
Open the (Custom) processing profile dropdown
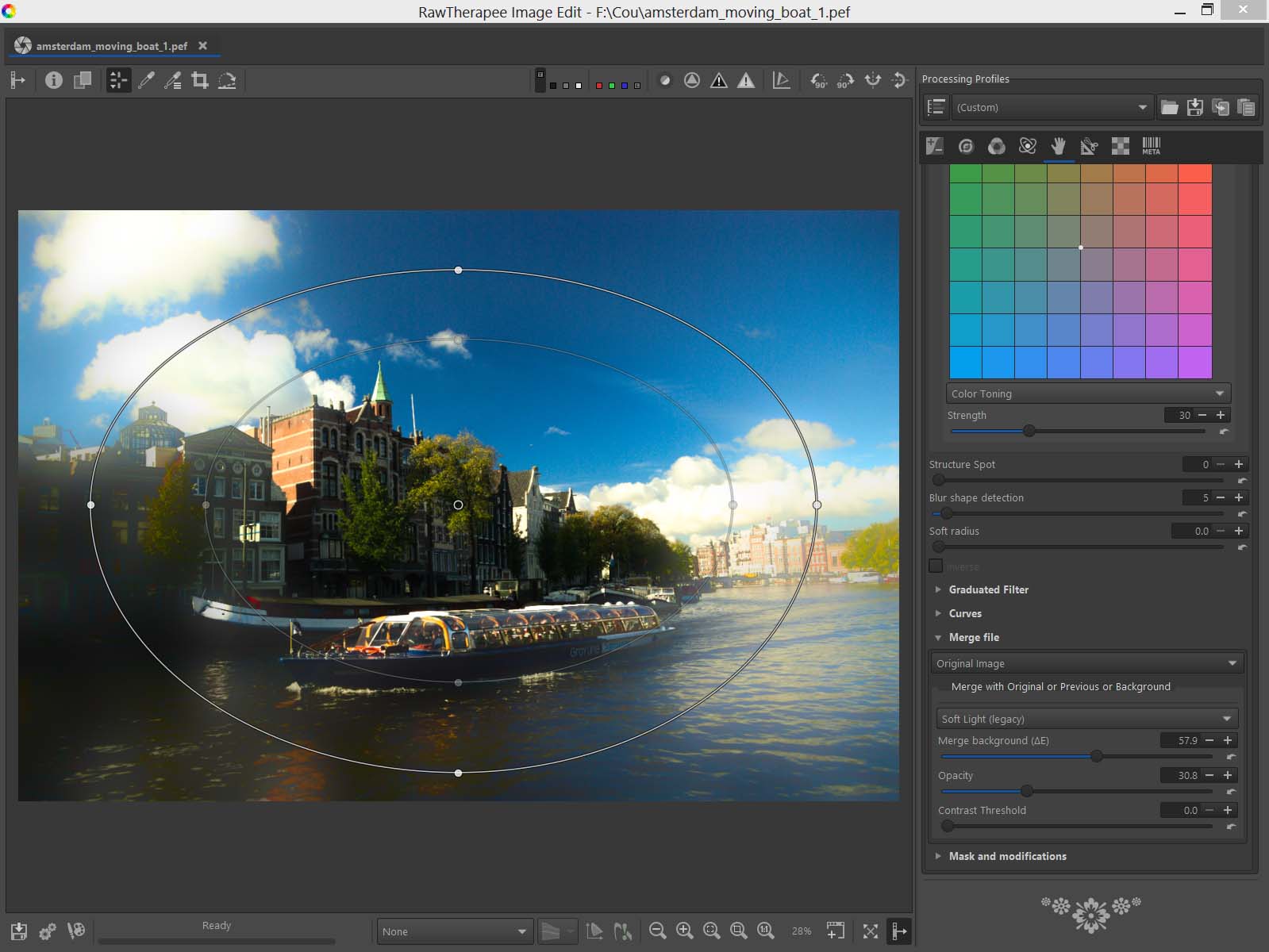1050,107
